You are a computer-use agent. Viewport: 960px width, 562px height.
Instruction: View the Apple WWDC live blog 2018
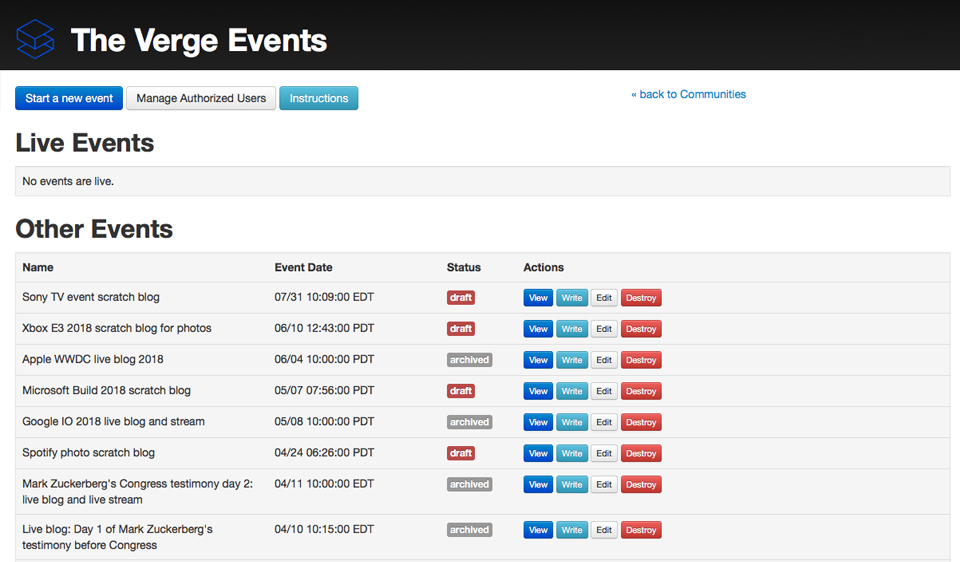coord(538,360)
